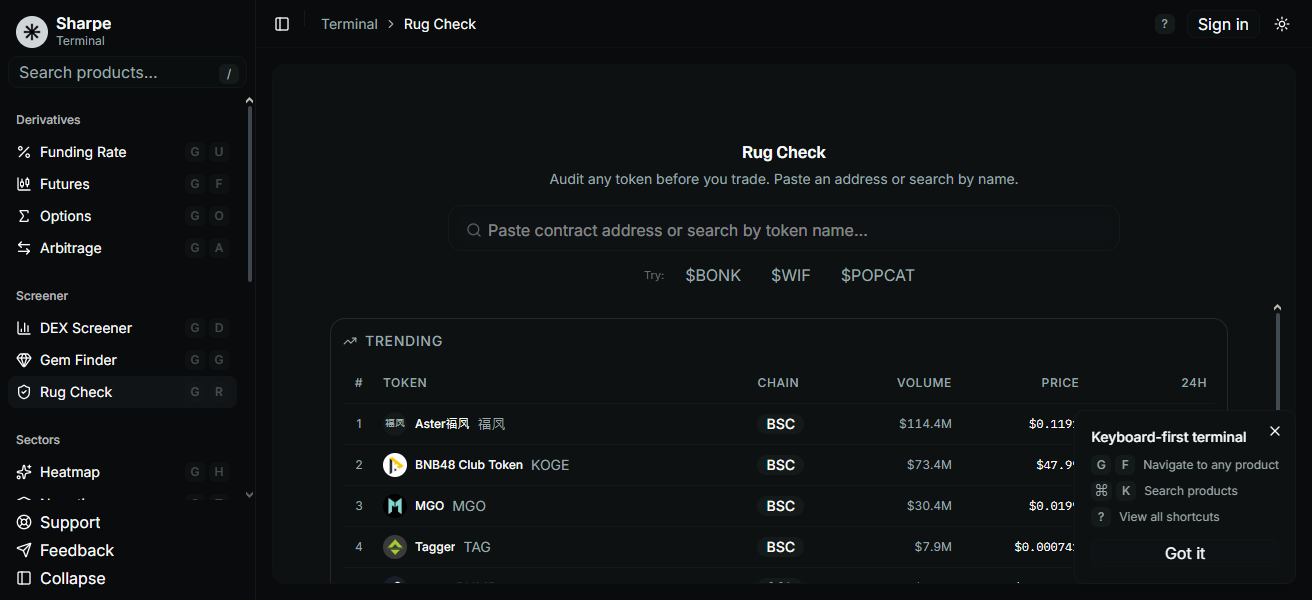Click the up chevron on the right scrollbar
This screenshot has height=600, width=1312.
pyautogui.click(x=1277, y=306)
